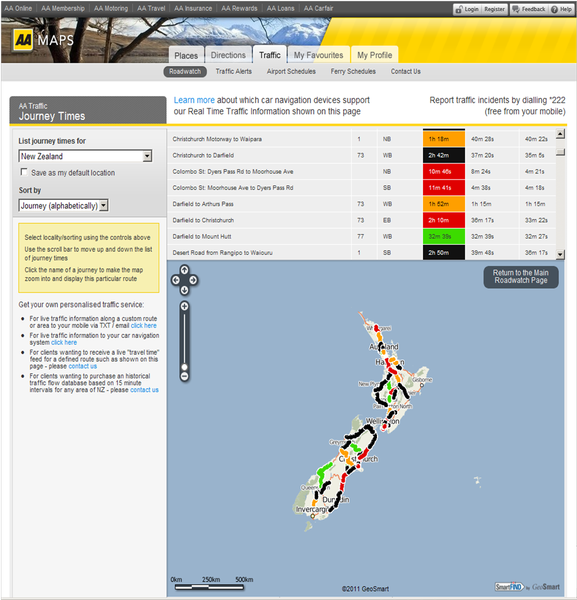Pan the map left with arrow icon
The width and height of the screenshot is (577, 600).
pos(176,280)
